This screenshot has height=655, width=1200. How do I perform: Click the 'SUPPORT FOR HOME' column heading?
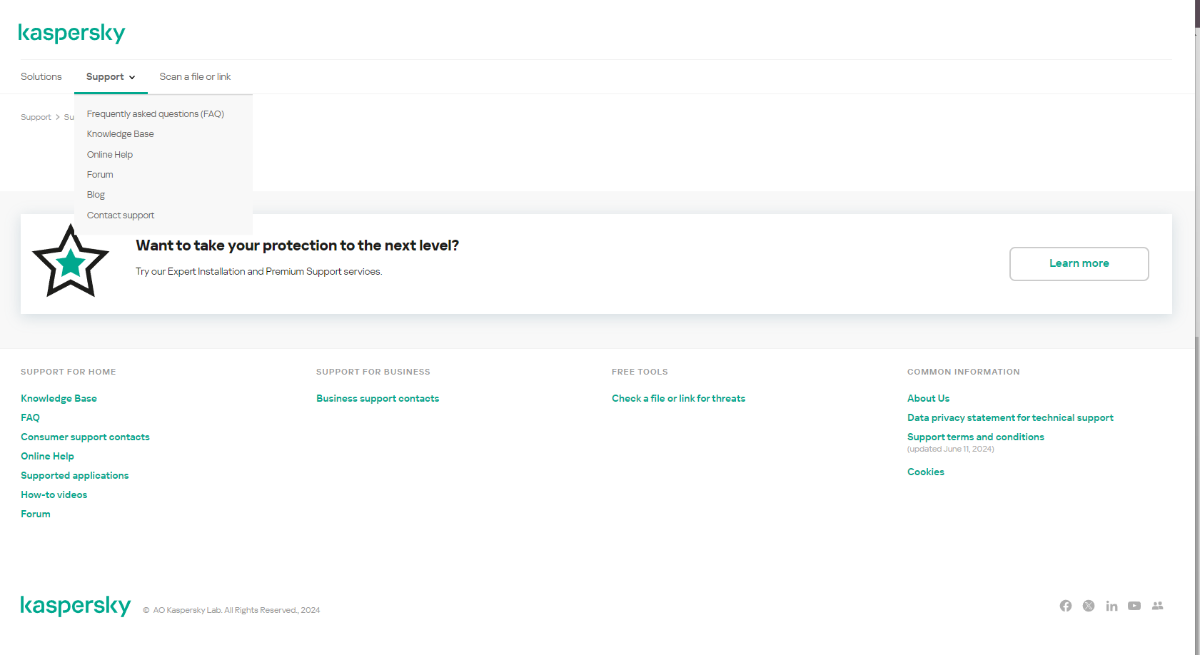click(x=68, y=372)
